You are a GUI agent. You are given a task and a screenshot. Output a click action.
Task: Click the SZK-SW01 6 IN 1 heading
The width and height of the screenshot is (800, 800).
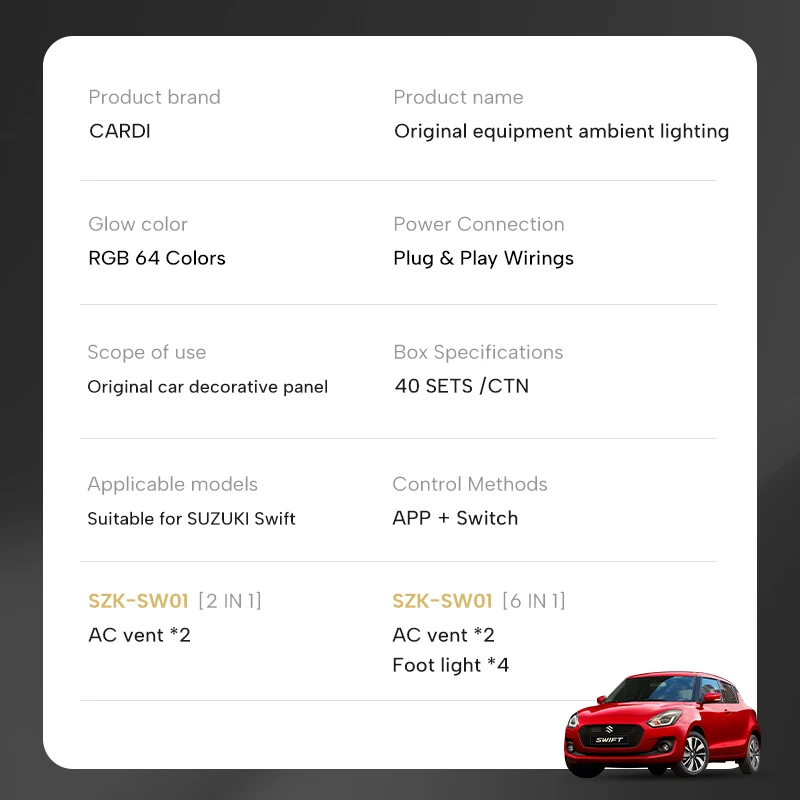coord(479,601)
